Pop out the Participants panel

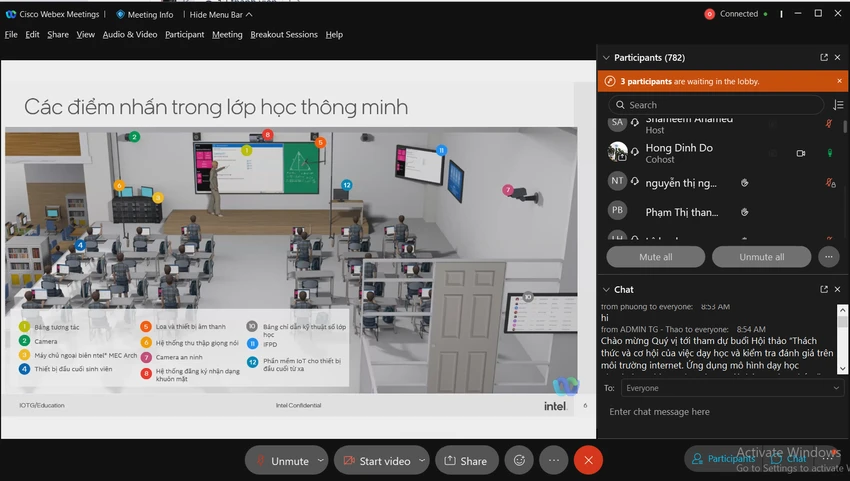pos(824,57)
